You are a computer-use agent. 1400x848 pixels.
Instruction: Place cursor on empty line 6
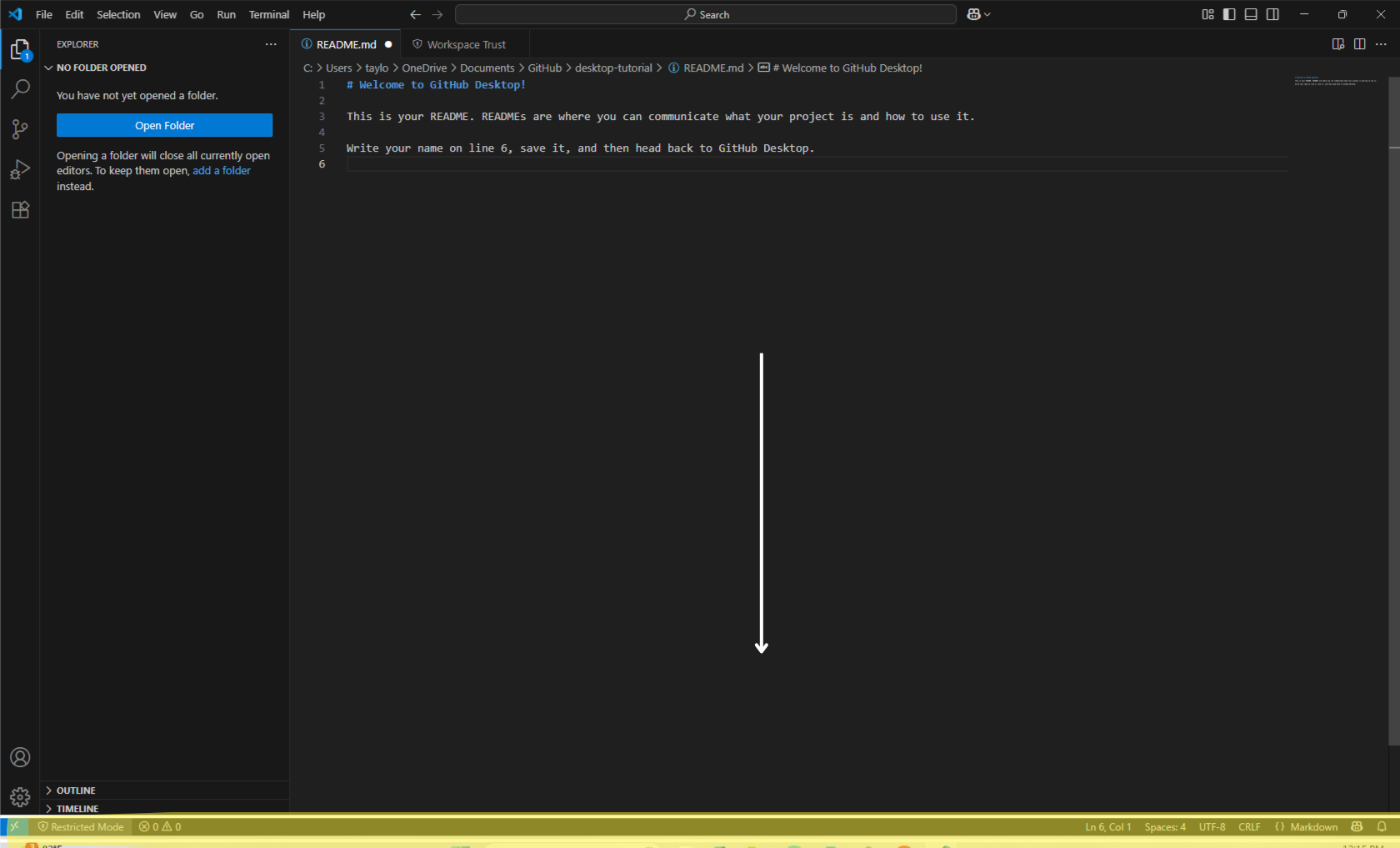817,164
